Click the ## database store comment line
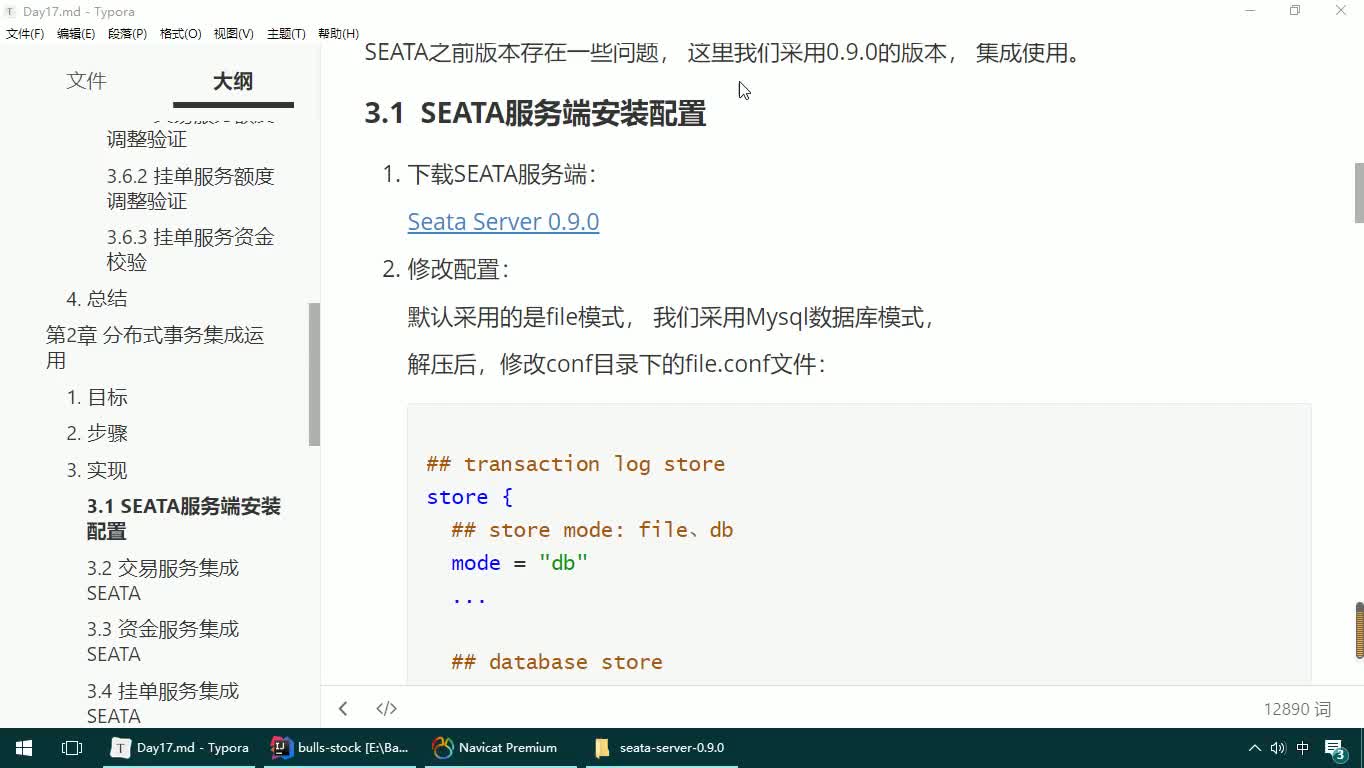Screen dimensions: 1364x768 point(556,662)
